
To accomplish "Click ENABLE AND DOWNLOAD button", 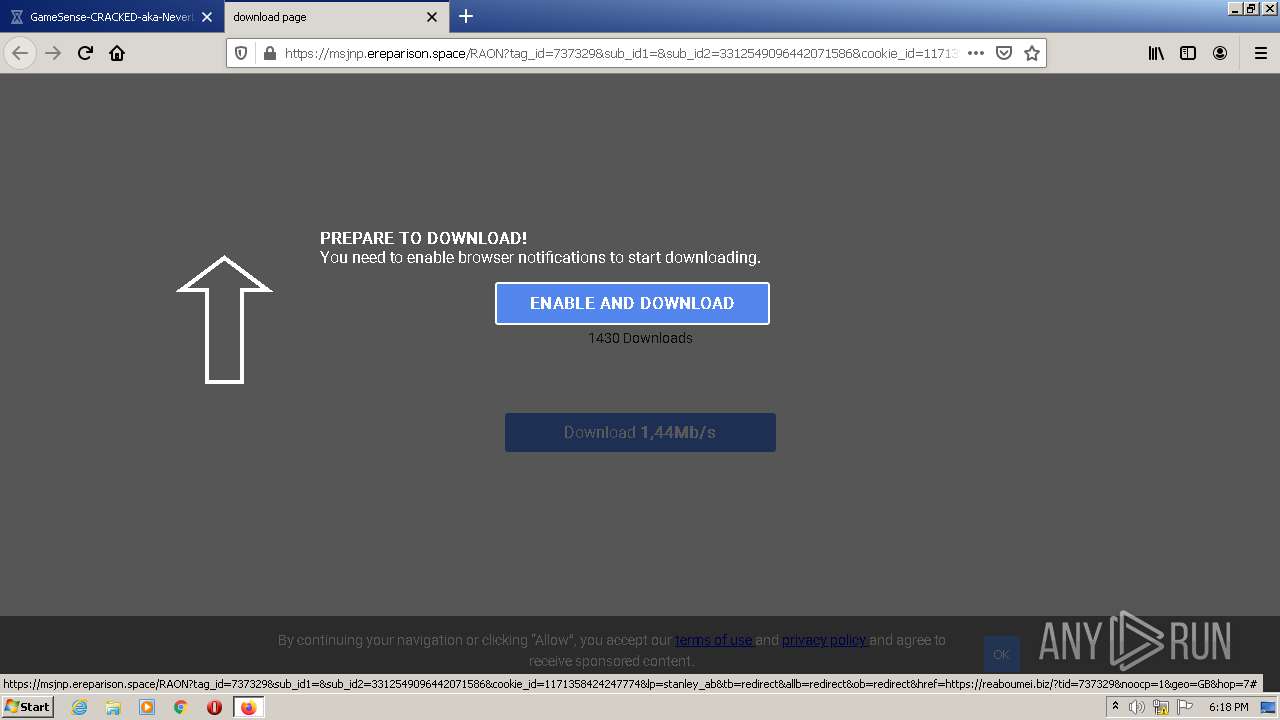I will pos(632,303).
